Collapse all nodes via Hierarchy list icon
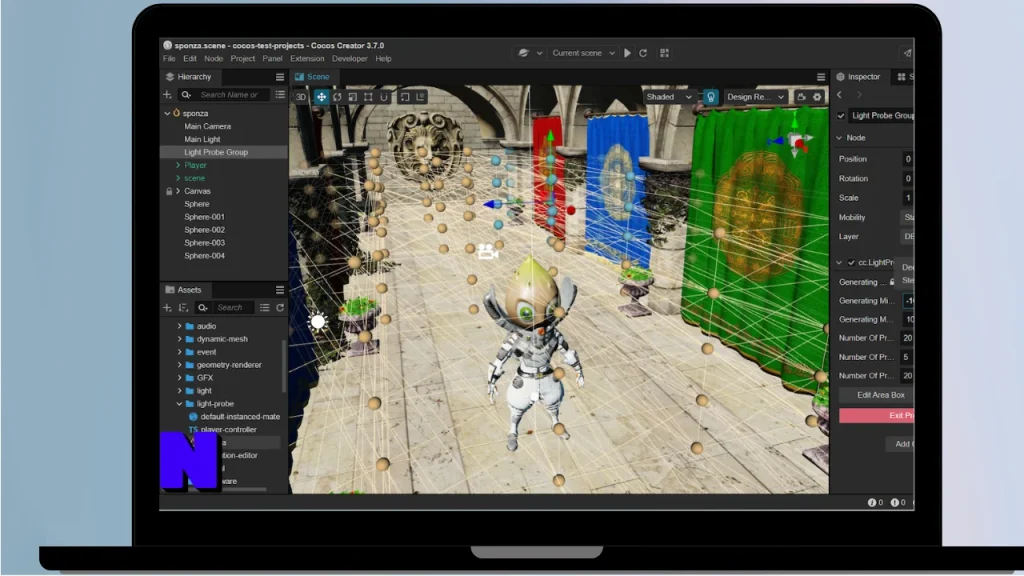The height and width of the screenshot is (576, 1024). [x=280, y=95]
